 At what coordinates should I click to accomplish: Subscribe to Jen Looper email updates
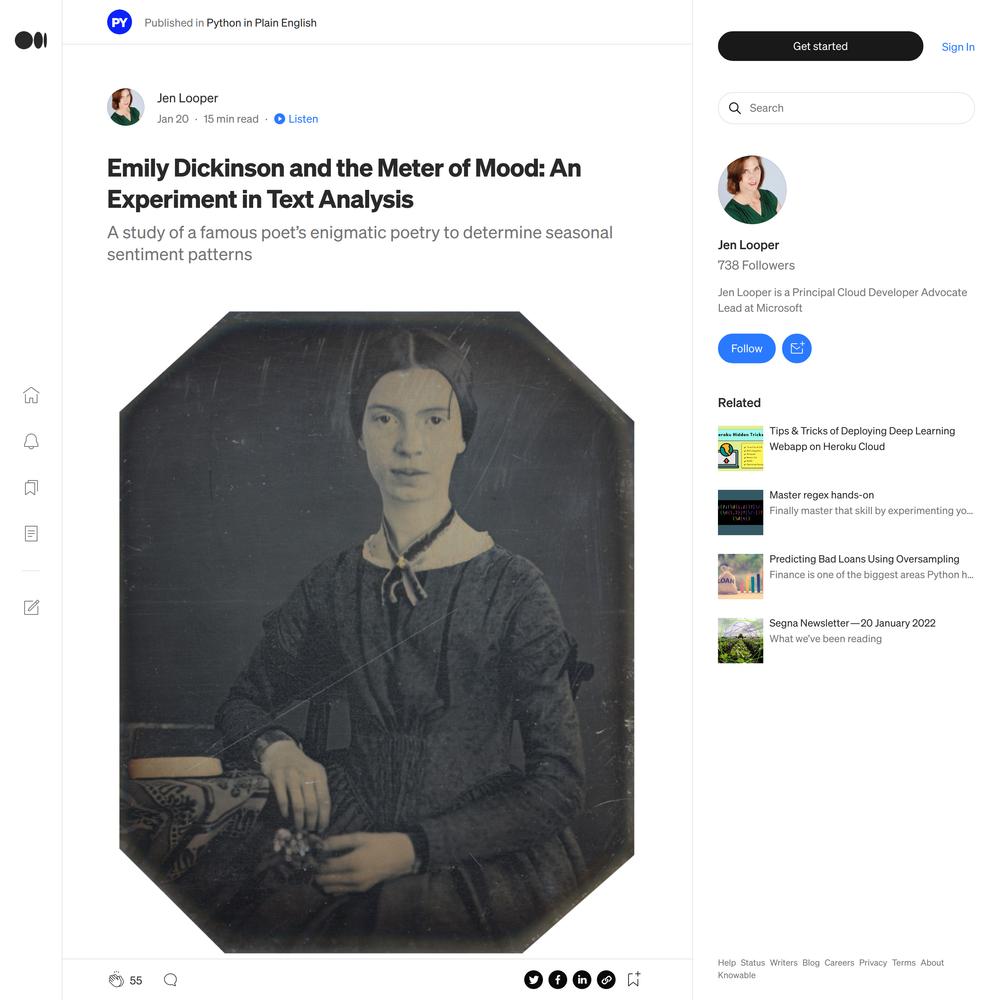(x=797, y=348)
